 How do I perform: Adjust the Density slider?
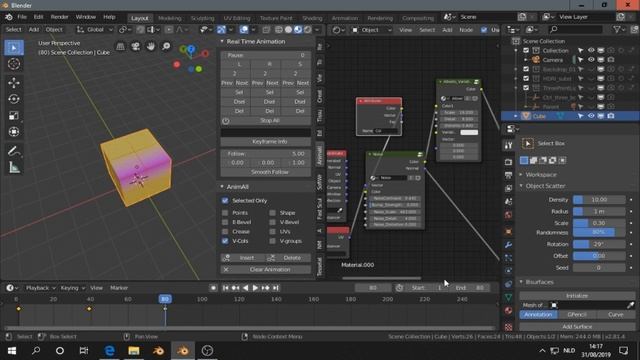(x=599, y=200)
